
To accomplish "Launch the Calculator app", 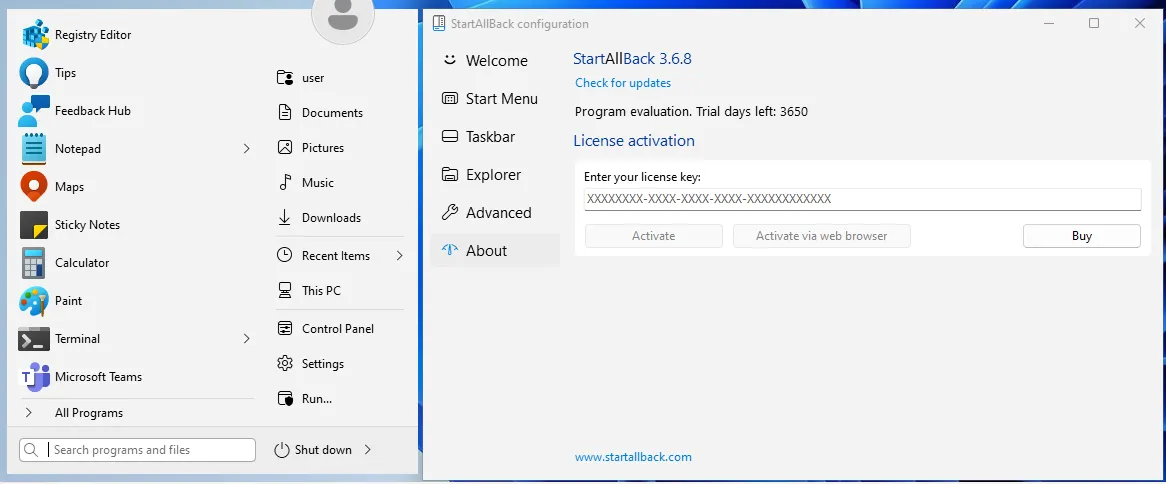I will click(x=82, y=263).
